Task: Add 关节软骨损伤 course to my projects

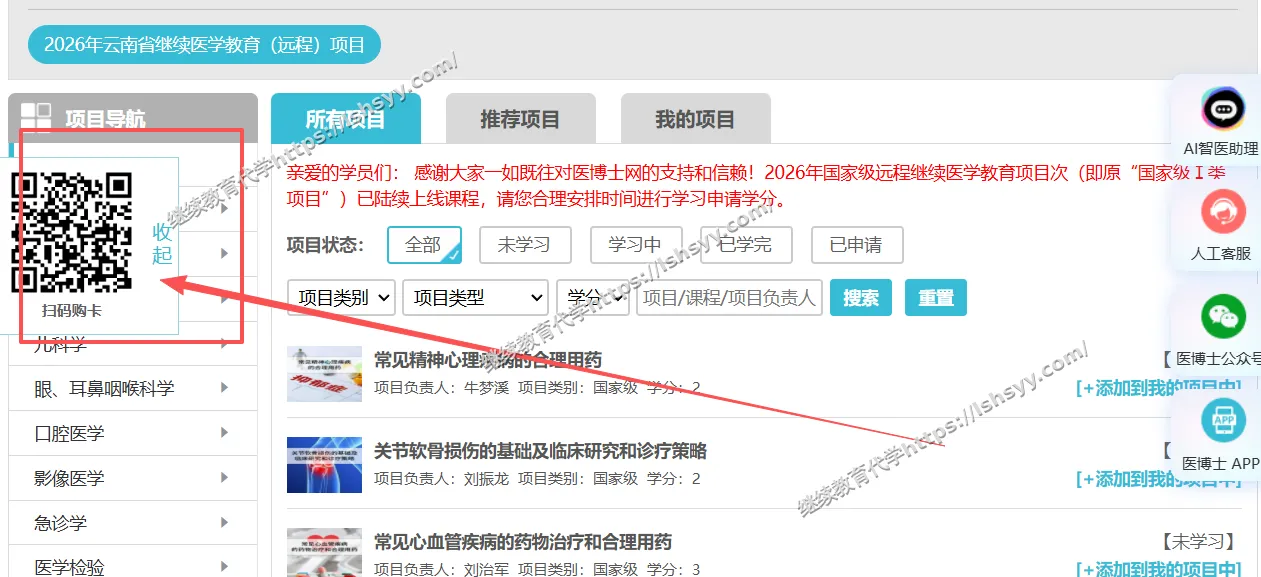Action: (1158, 479)
